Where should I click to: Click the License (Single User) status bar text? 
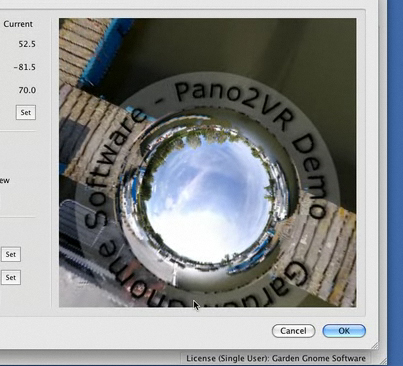click(276, 358)
